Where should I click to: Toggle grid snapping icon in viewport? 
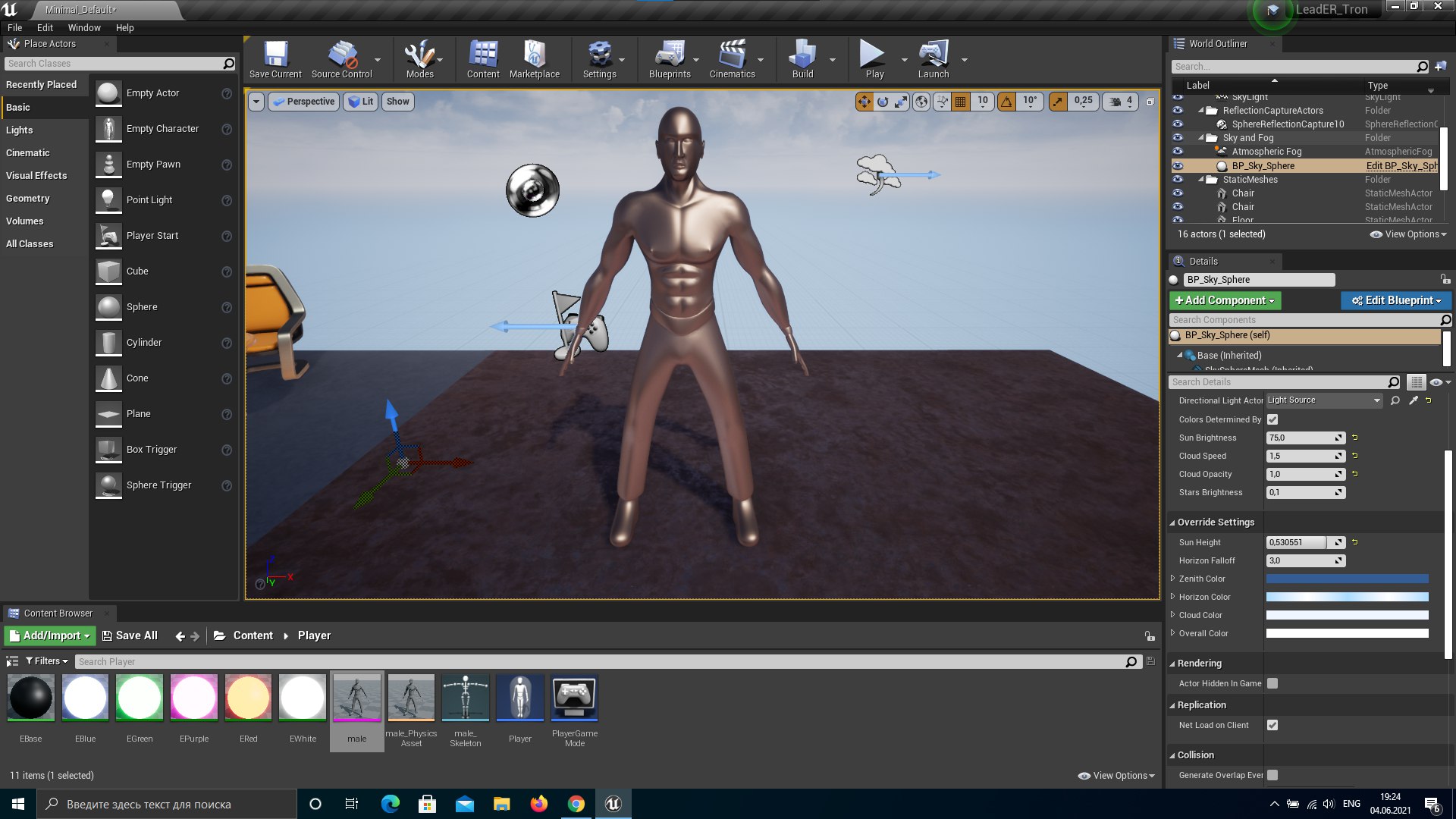(960, 101)
